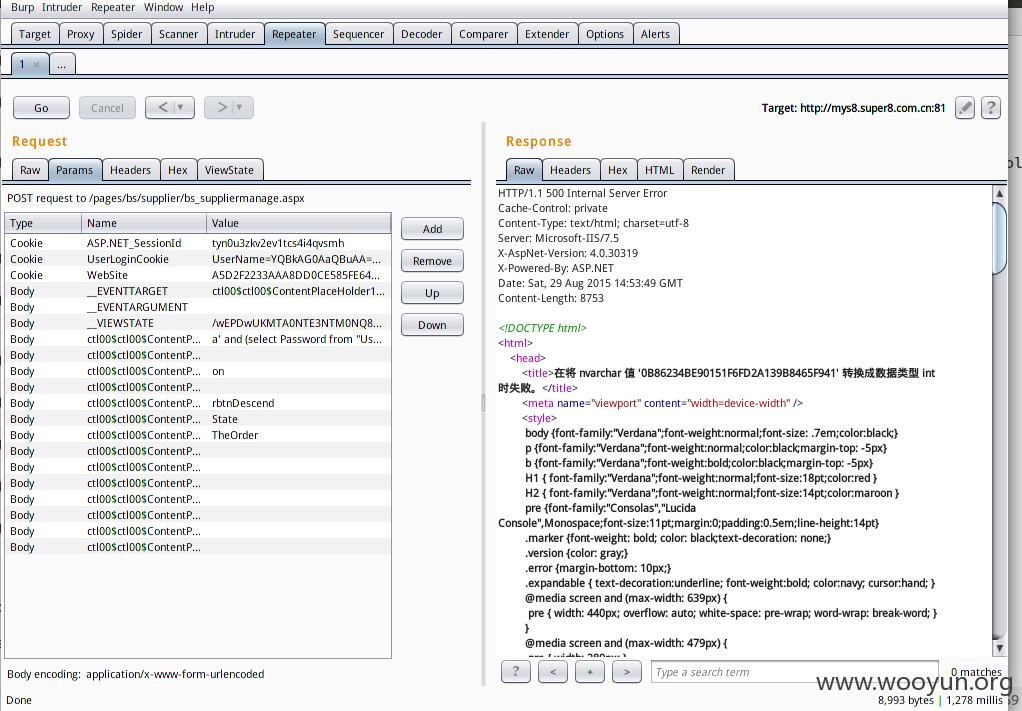Viewport: 1022px width, 711px height.
Task: Switch to the Comparer tab
Action: [484, 34]
